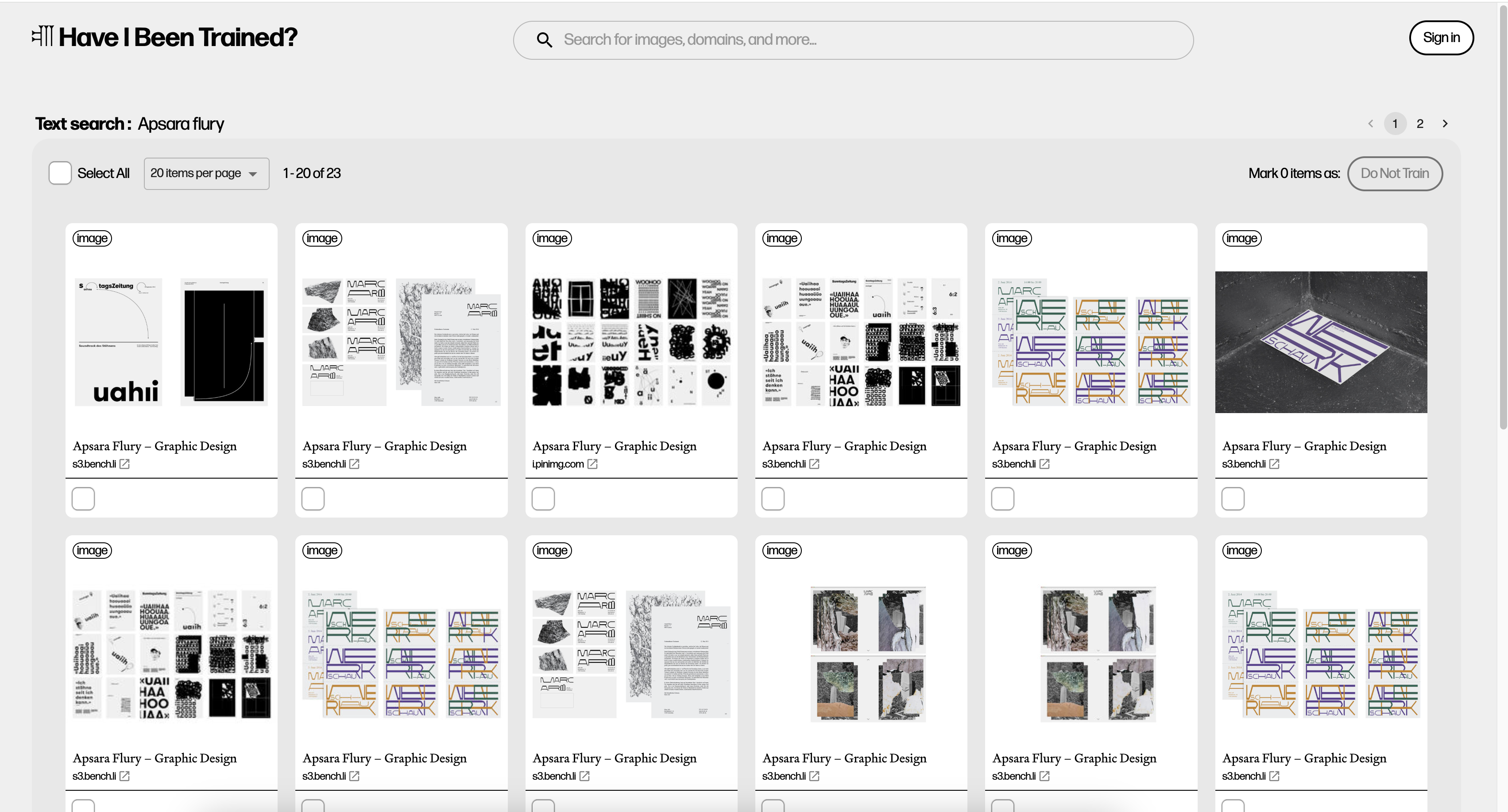The image size is (1508, 812).
Task: Tick checkbox on top-row colorful logo grid card
Action: (x=1003, y=499)
